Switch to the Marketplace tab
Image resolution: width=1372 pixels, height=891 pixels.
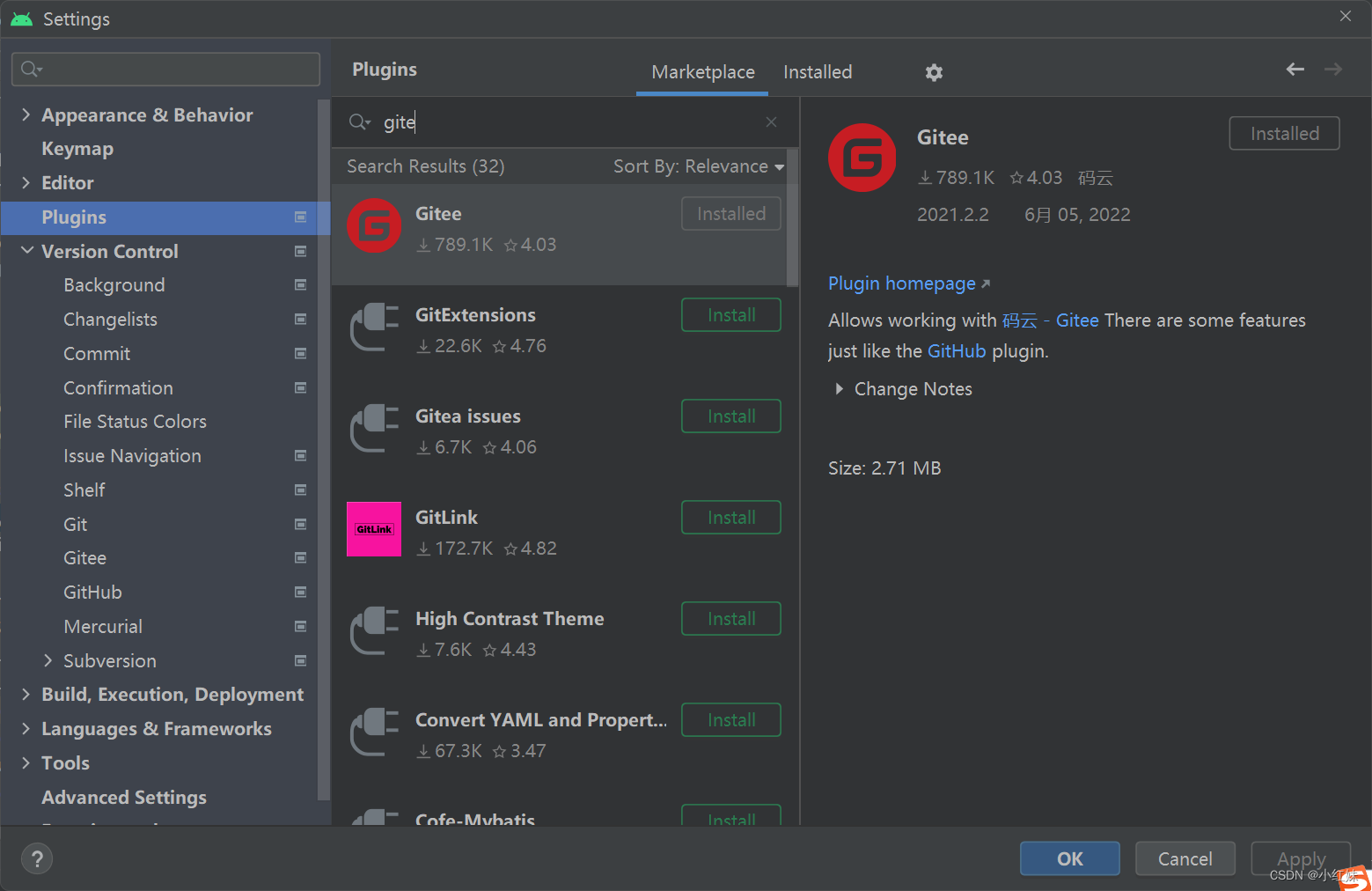(702, 72)
